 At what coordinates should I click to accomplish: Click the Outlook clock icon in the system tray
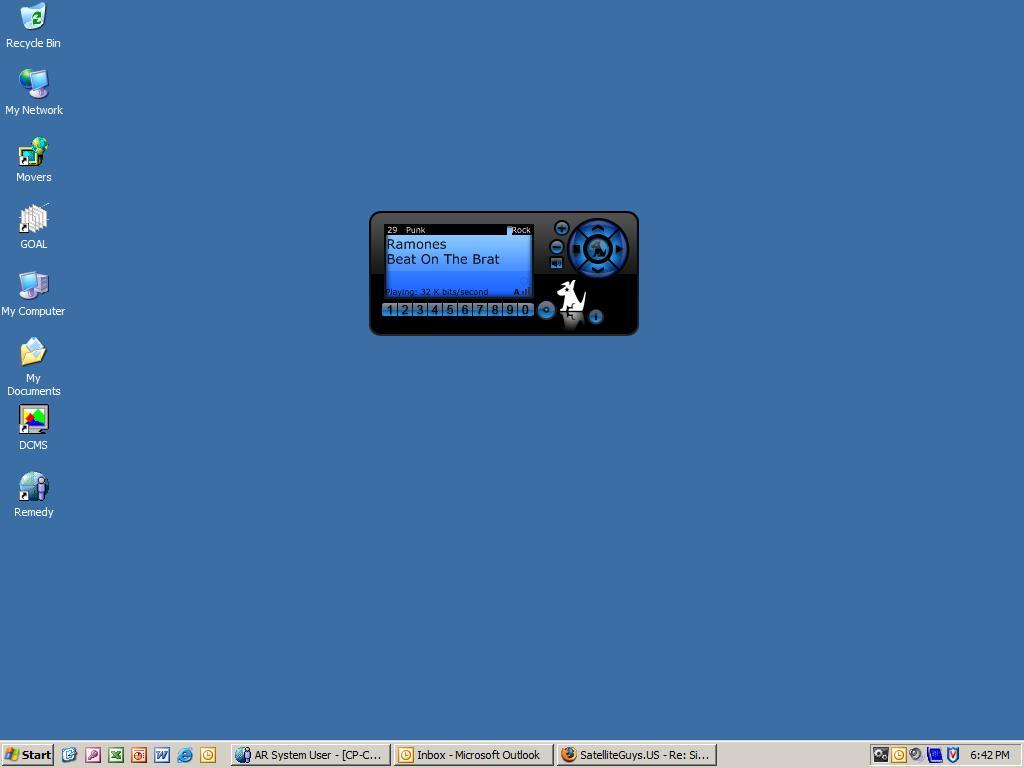coord(899,755)
